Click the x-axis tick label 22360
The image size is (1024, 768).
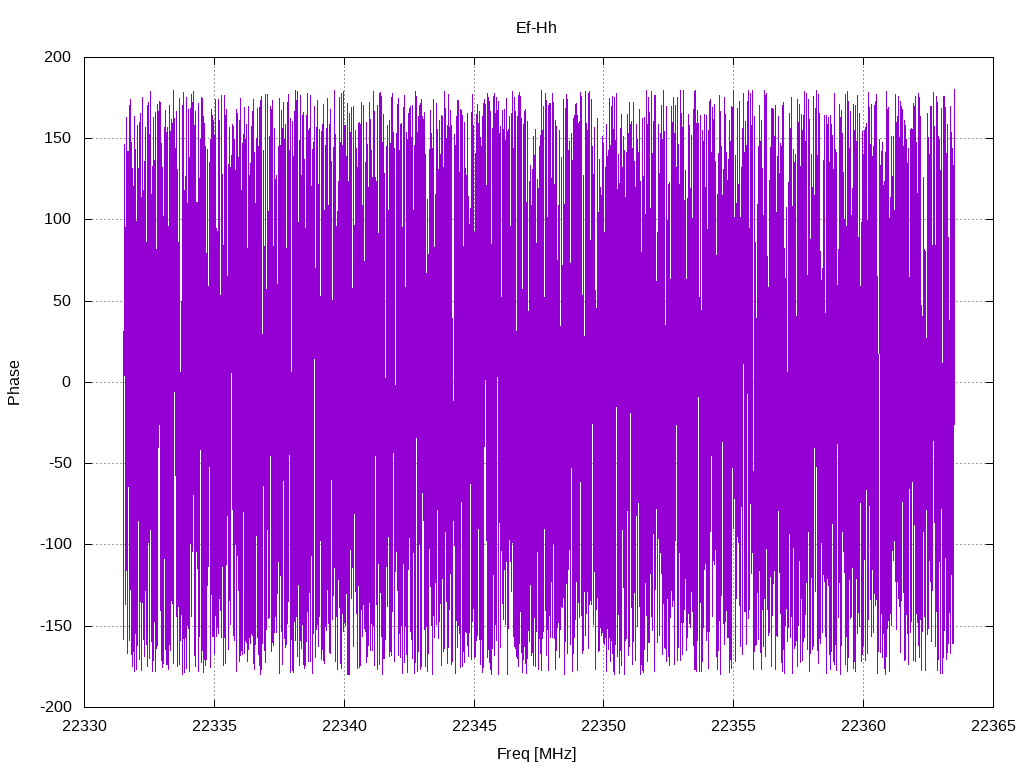863,726
